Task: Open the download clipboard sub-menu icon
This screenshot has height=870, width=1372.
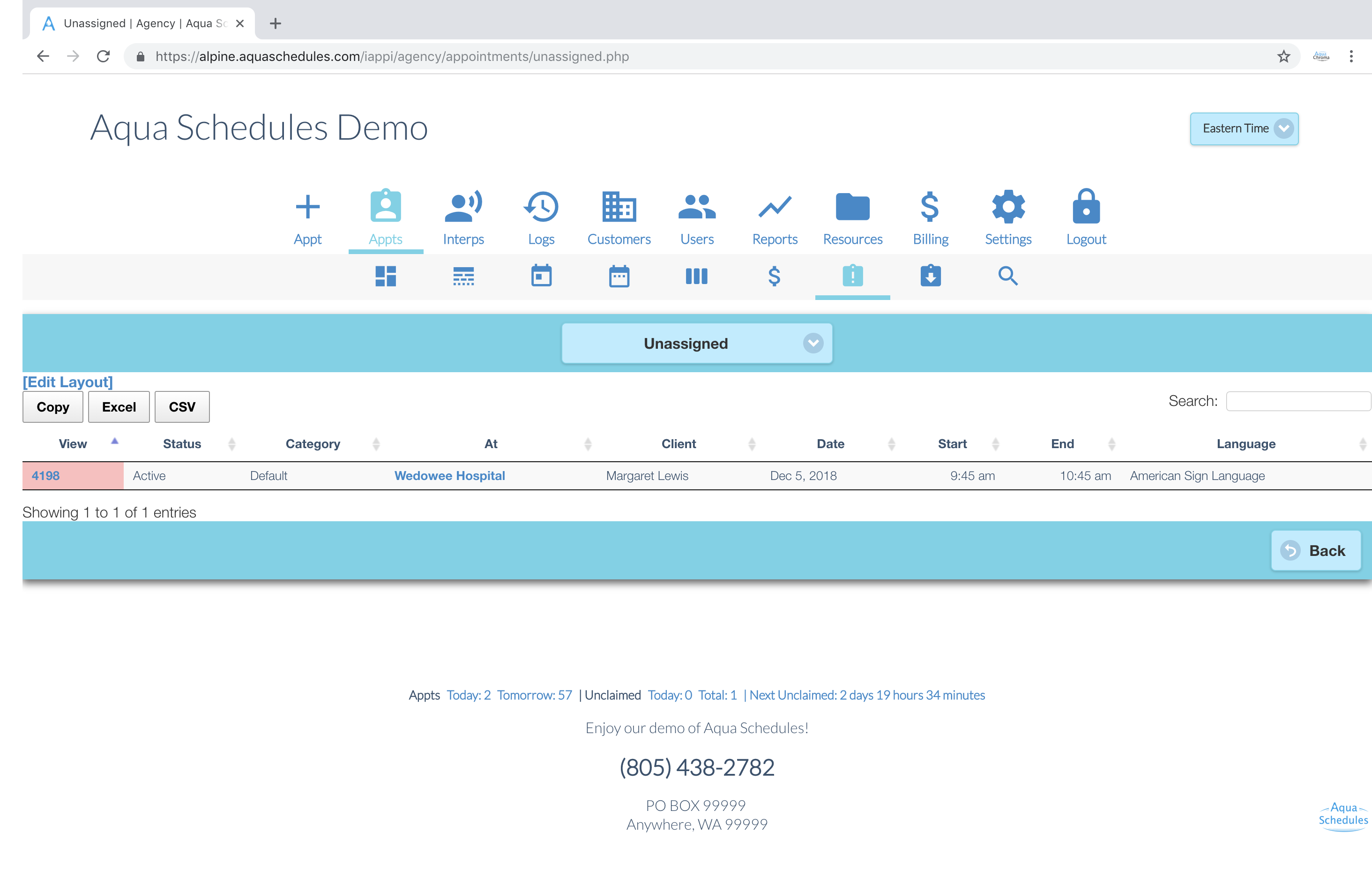Action: (x=931, y=275)
